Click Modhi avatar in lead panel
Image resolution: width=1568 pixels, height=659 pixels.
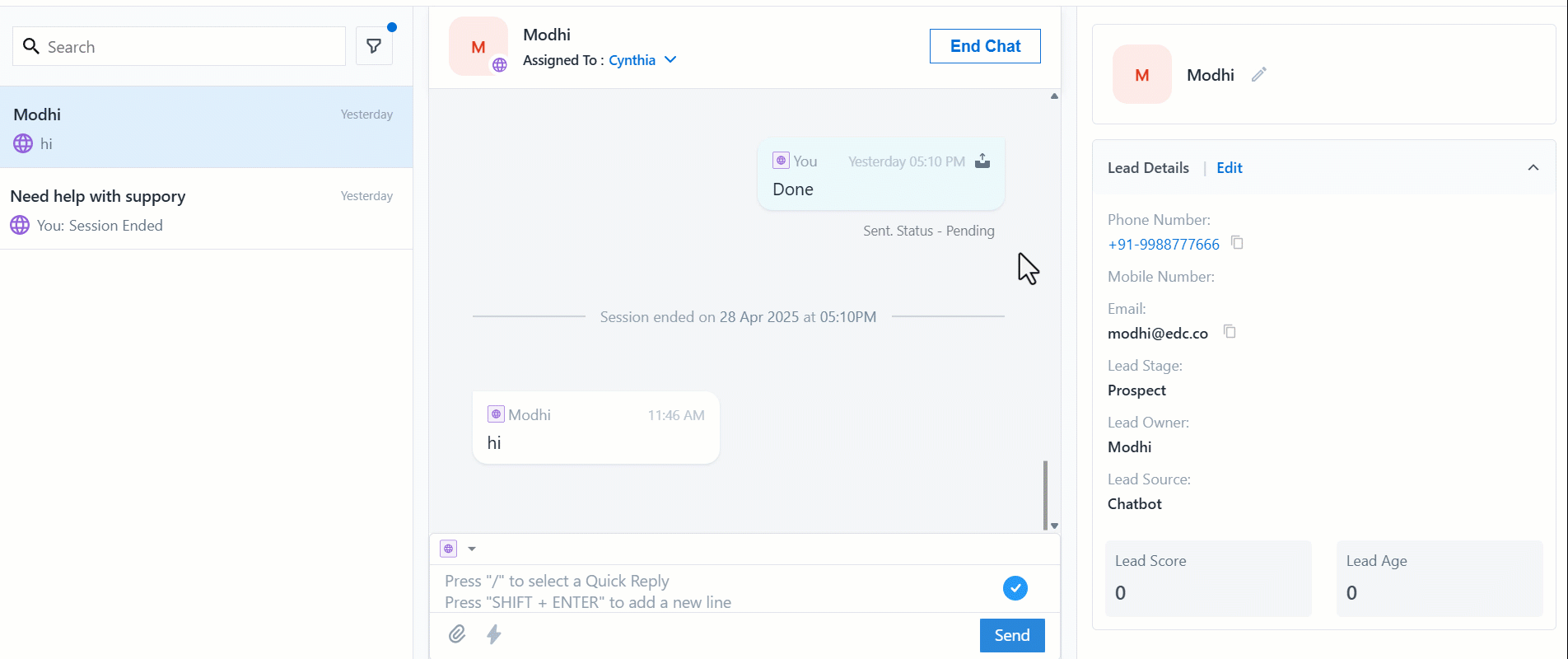click(x=1142, y=74)
